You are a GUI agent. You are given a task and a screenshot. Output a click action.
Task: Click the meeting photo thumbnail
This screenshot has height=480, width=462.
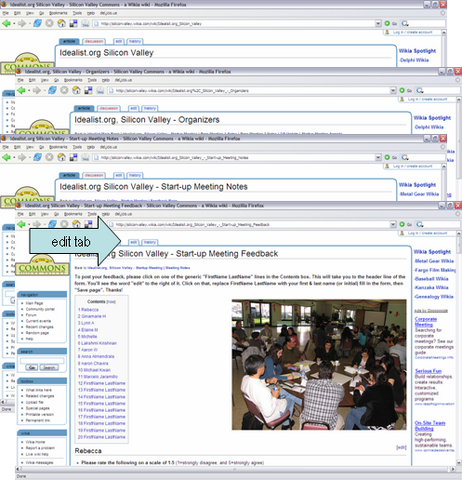coord(319,365)
